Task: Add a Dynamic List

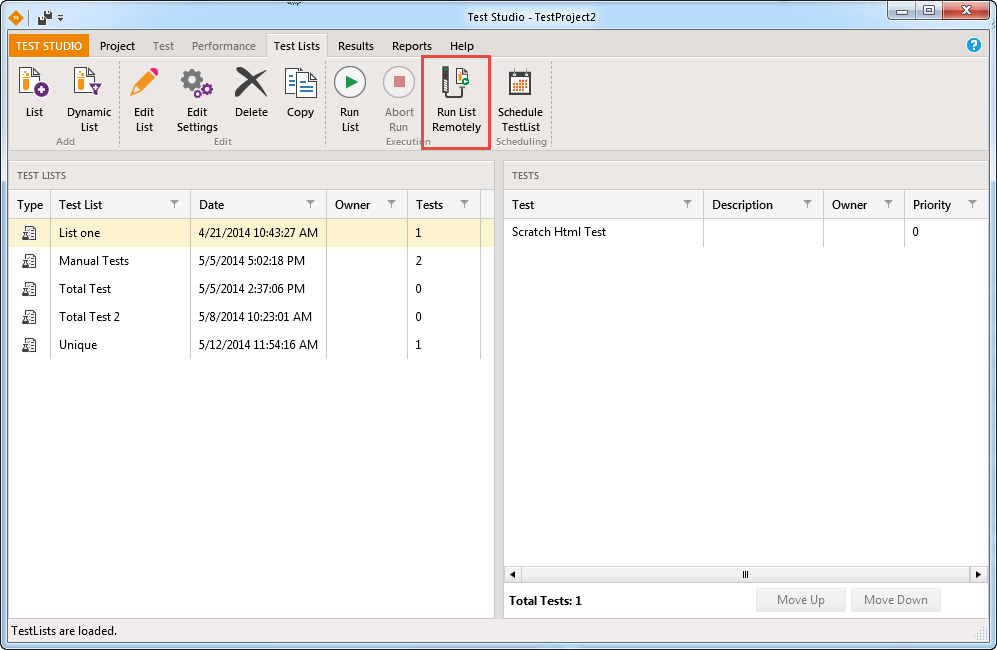Action: point(89,100)
